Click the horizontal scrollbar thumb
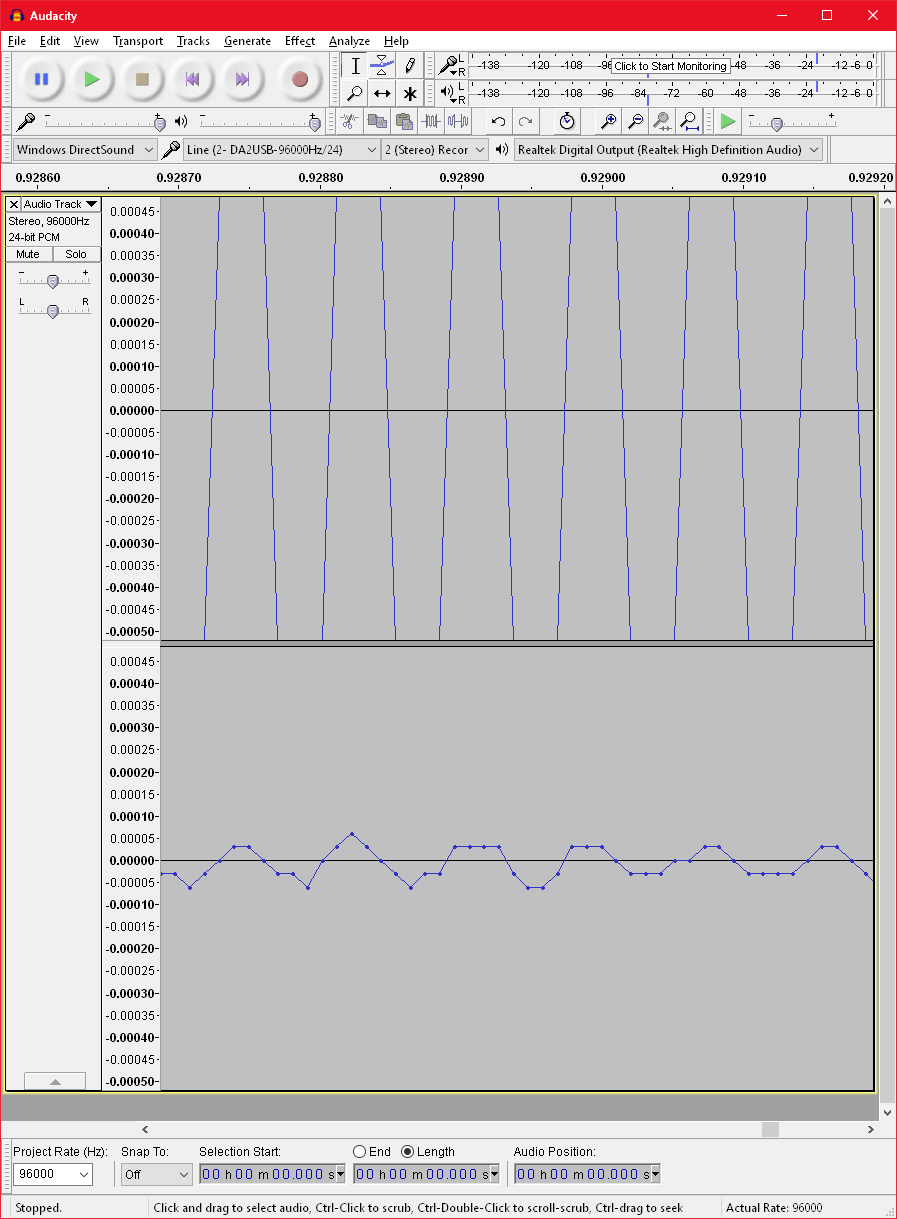This screenshot has height=1219, width=897. coord(770,1129)
